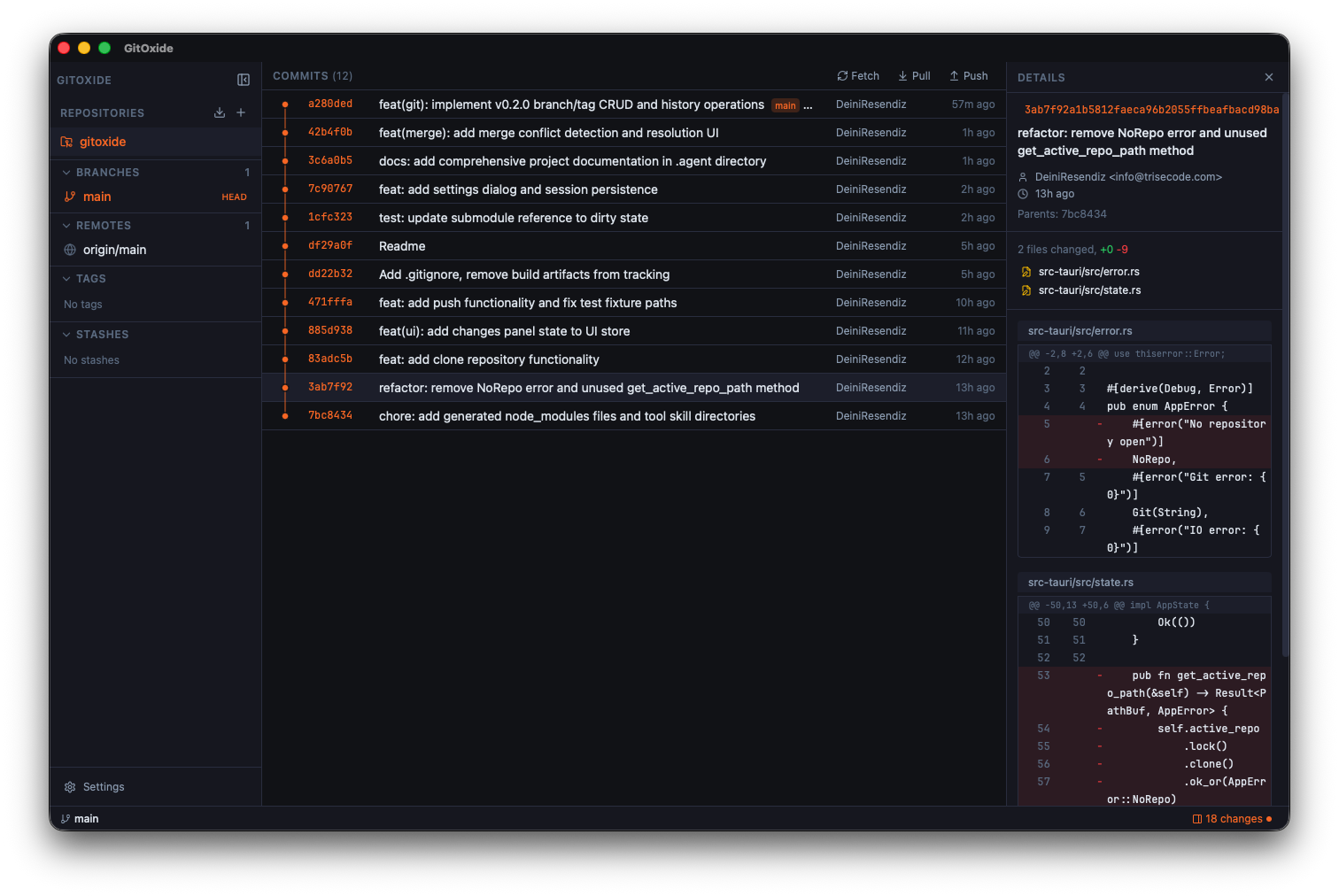Click the repository folder icon beside gitoxide
The image size is (1339, 896).
[66, 142]
